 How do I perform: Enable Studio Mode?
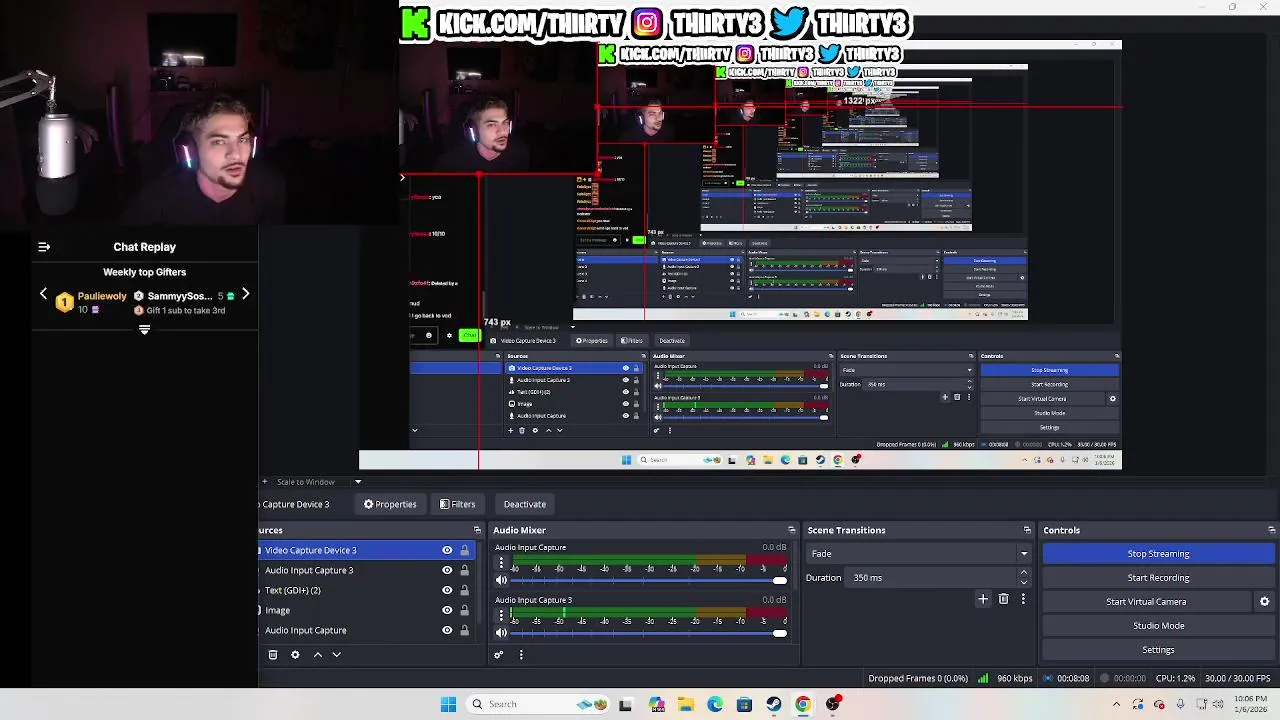(1158, 626)
